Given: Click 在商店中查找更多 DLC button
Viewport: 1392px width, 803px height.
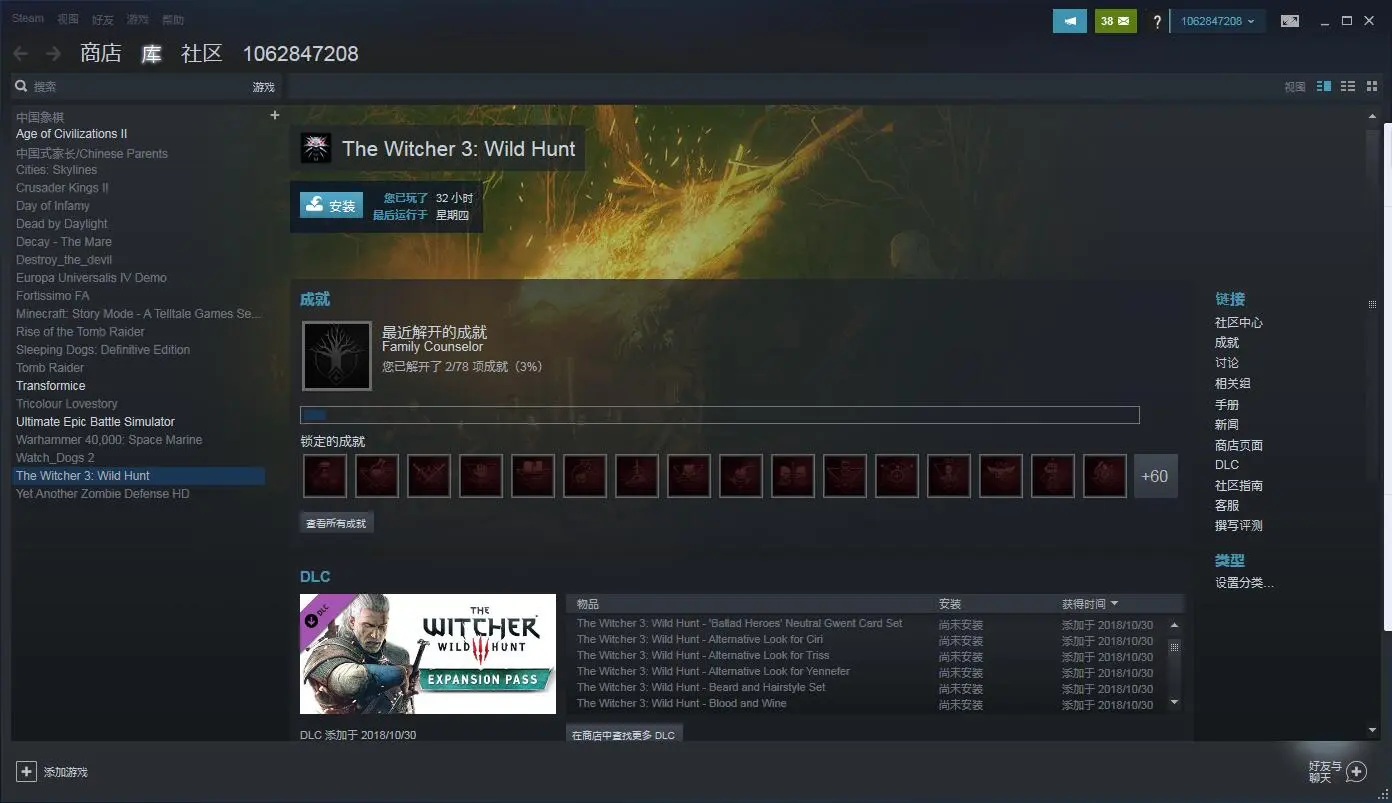Looking at the screenshot, I should (x=623, y=734).
